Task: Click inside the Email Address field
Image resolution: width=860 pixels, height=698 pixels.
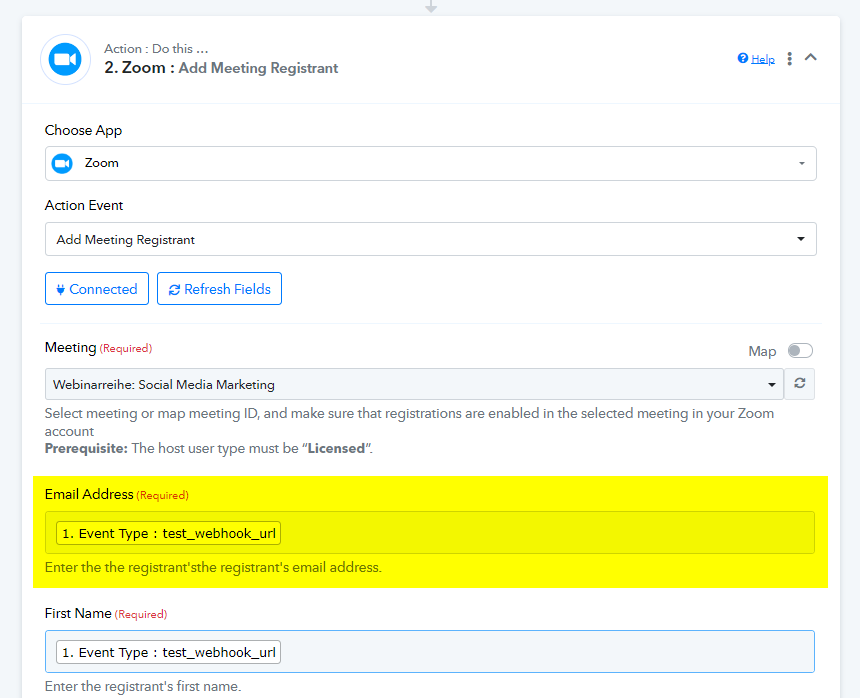Action: pos(429,532)
